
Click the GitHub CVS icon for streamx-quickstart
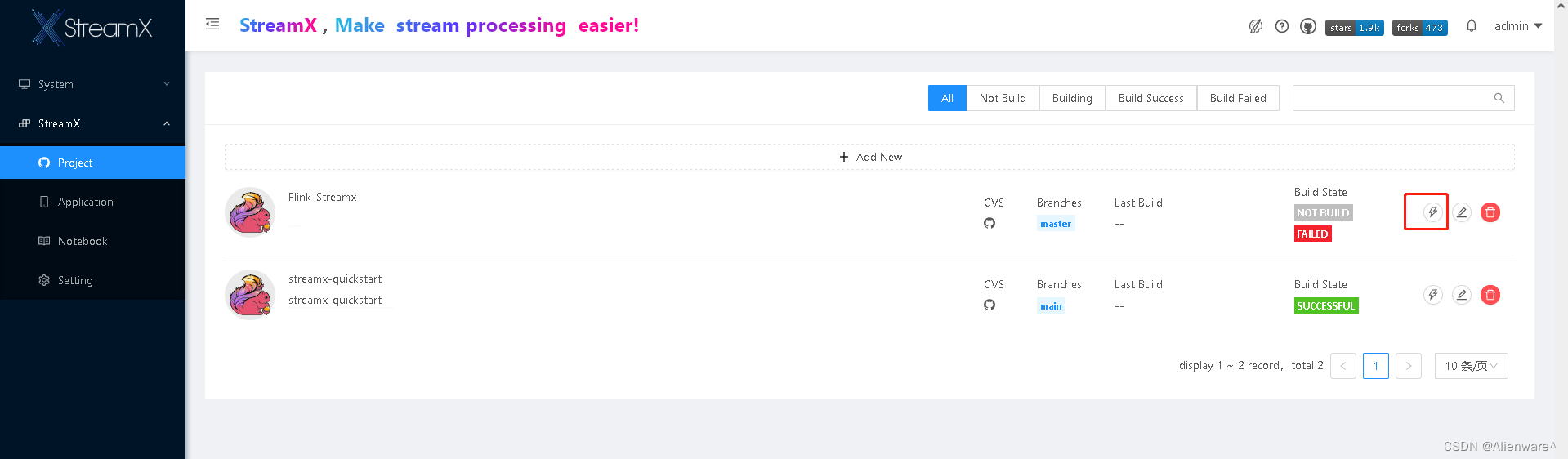coord(989,305)
